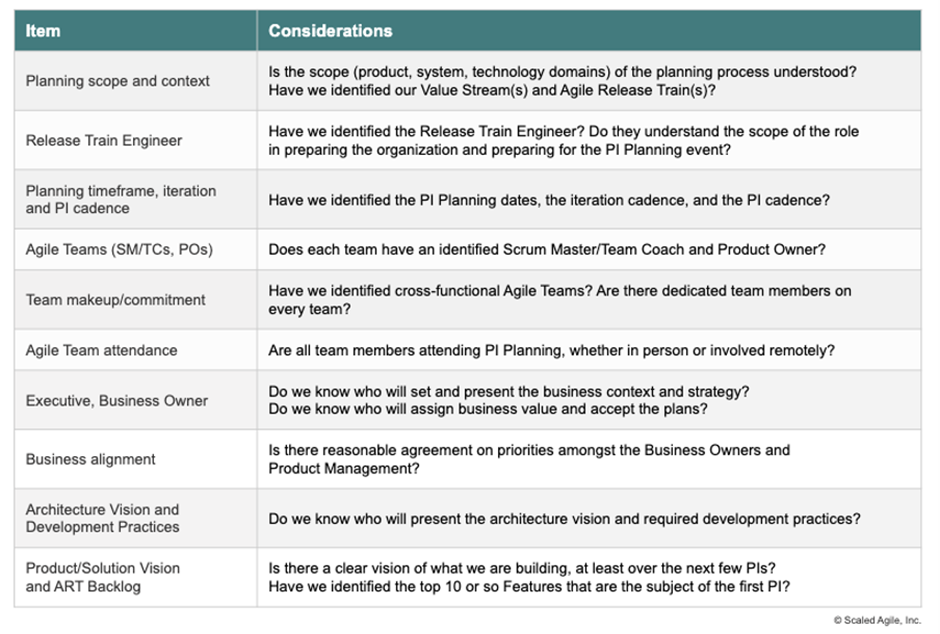Select the top 10 Features question text
Viewport: 940px width, 634px height.
[x=528, y=587]
